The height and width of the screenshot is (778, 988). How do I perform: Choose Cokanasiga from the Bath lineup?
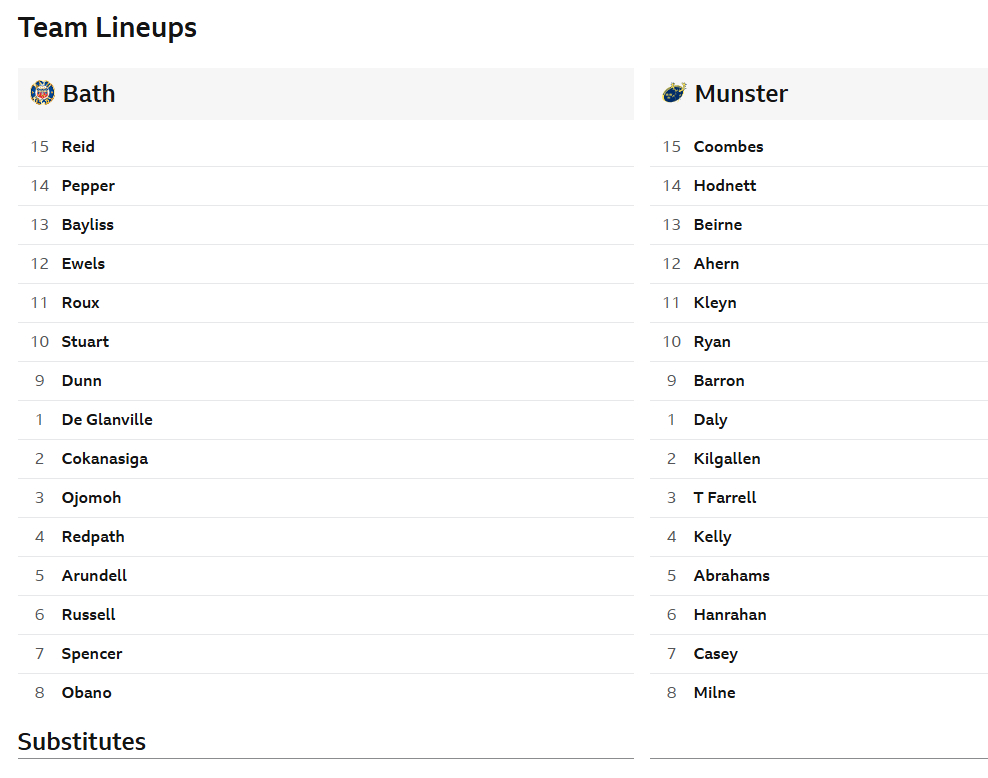105,459
